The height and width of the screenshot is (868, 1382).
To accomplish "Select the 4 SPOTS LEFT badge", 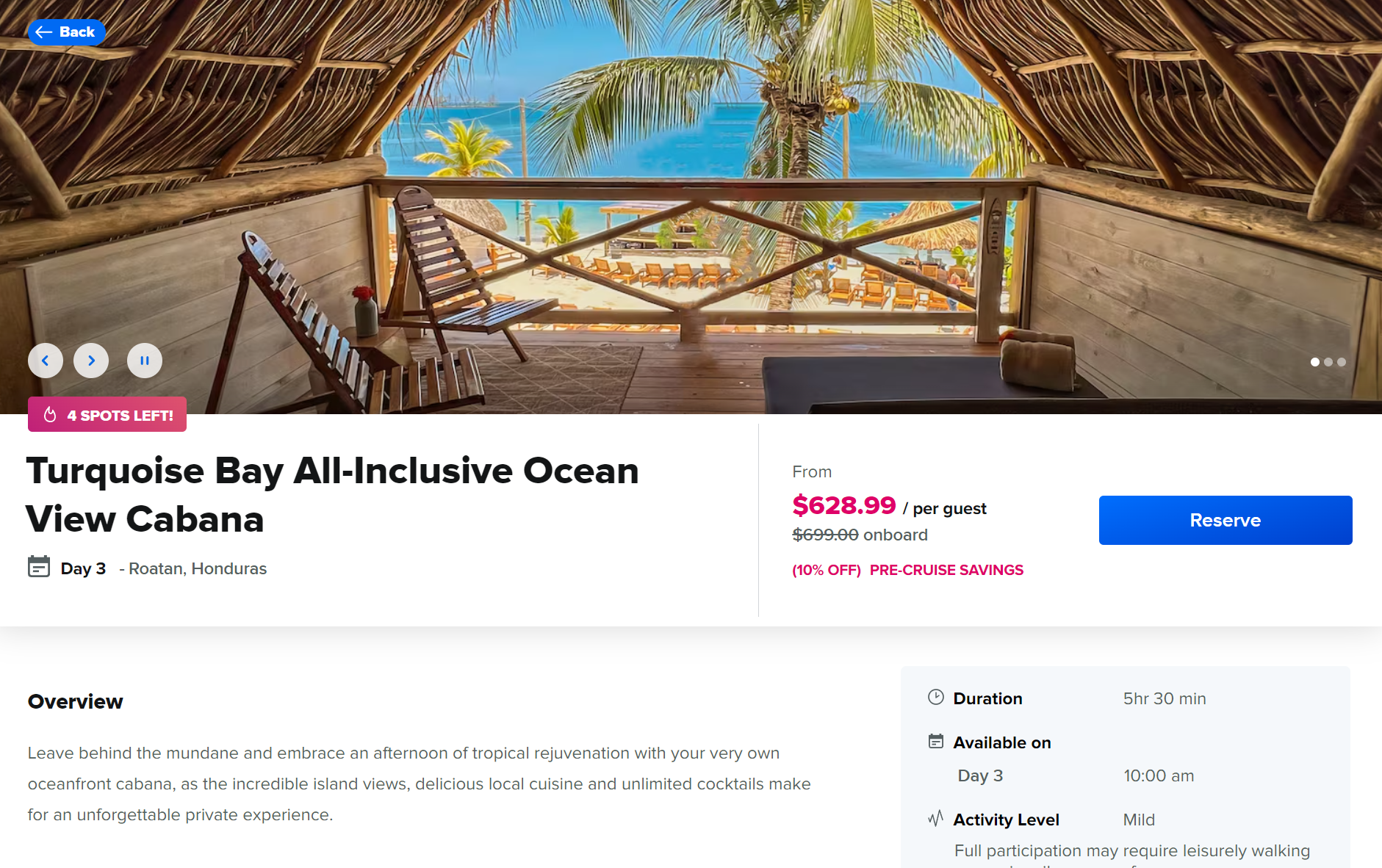I will (107, 414).
